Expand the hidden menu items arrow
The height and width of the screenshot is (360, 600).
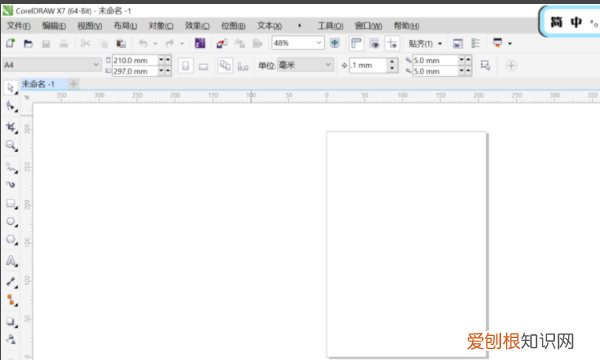click(300, 26)
